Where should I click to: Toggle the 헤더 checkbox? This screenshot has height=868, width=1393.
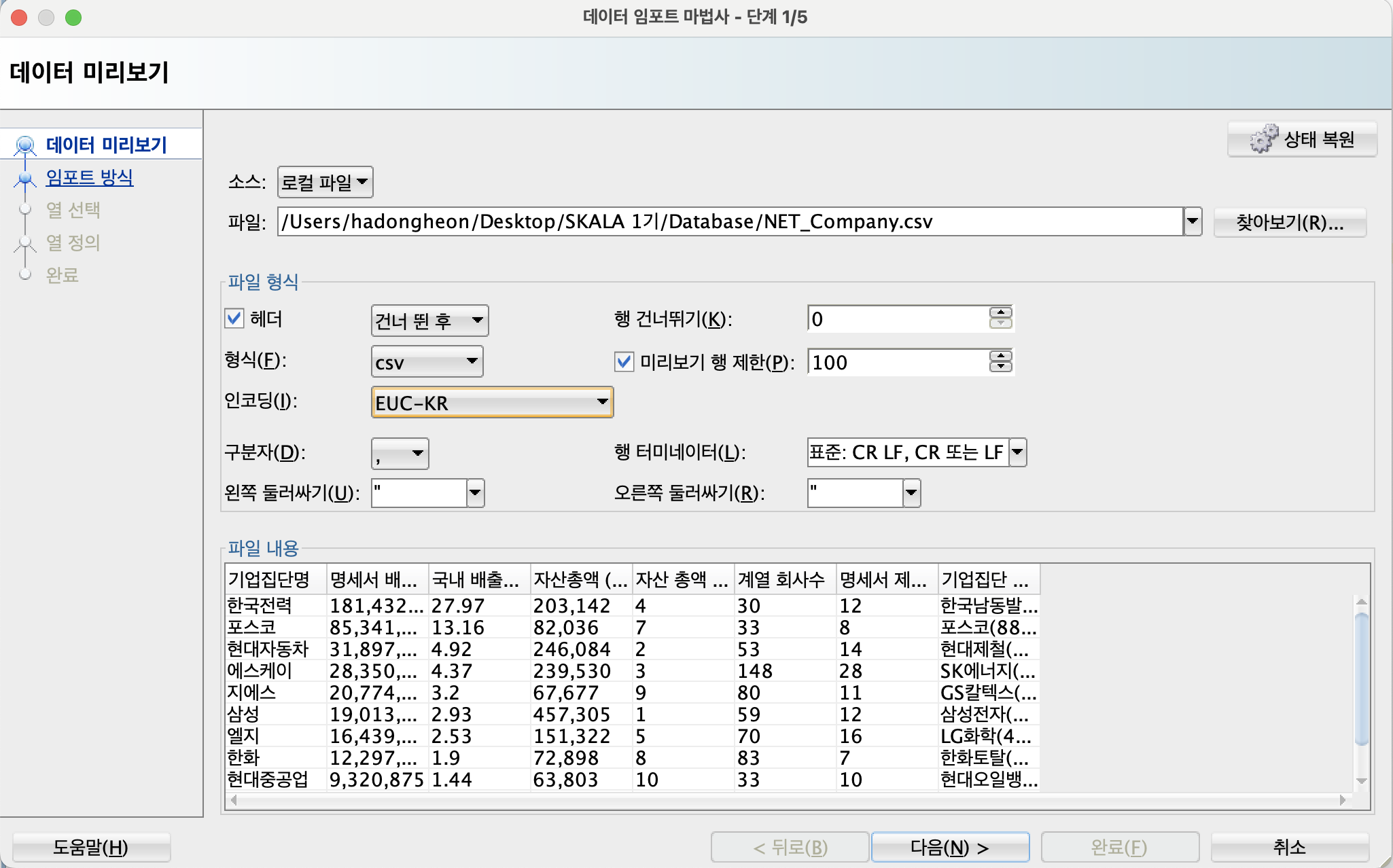click(x=234, y=319)
